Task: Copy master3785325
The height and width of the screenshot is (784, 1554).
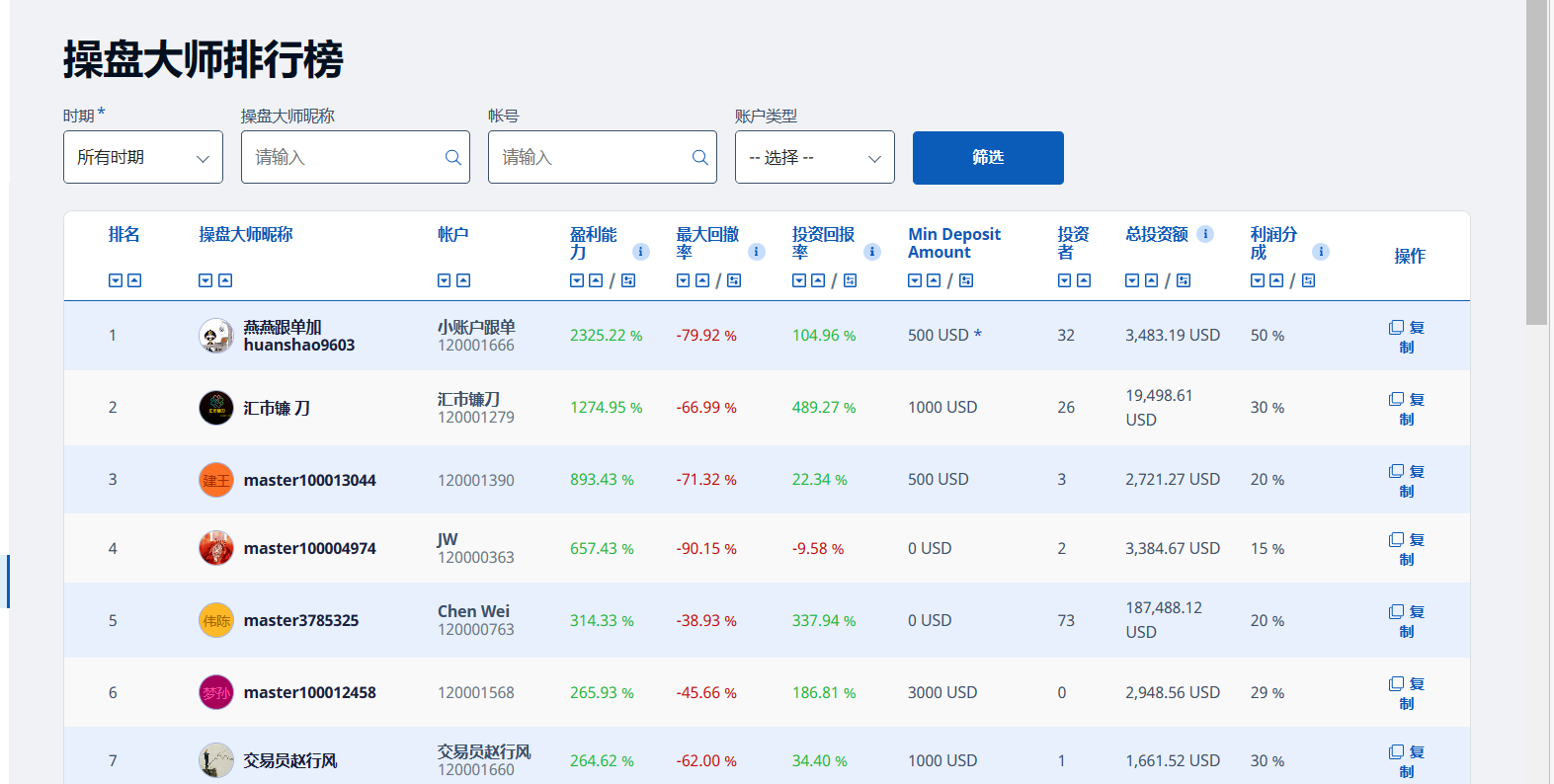Action: coord(1407,621)
